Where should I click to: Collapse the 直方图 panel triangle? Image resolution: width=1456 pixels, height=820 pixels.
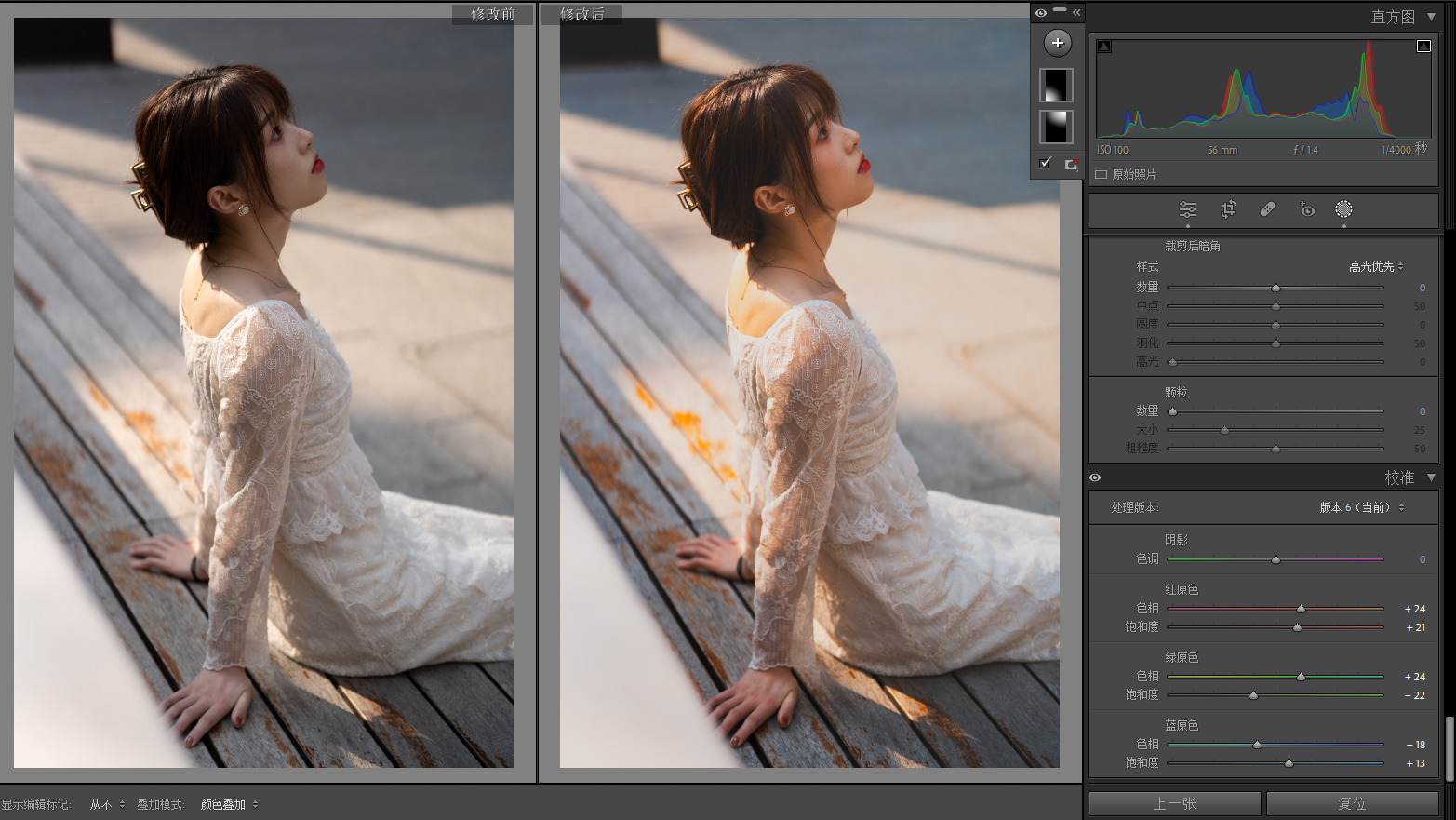(x=1431, y=17)
